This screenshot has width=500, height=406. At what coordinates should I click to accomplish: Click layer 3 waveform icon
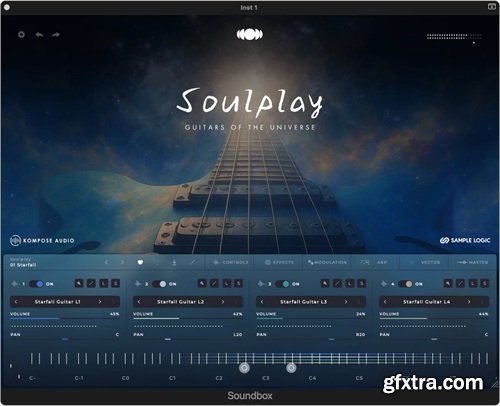[x=261, y=284]
